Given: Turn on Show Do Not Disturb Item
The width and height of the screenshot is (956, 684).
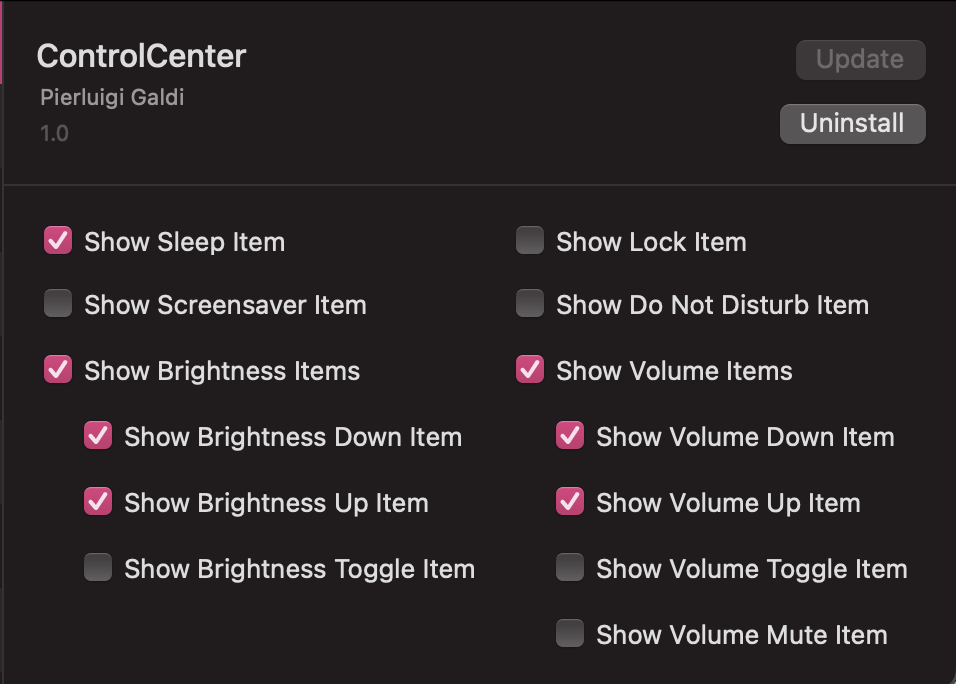Looking at the screenshot, I should point(530,304).
